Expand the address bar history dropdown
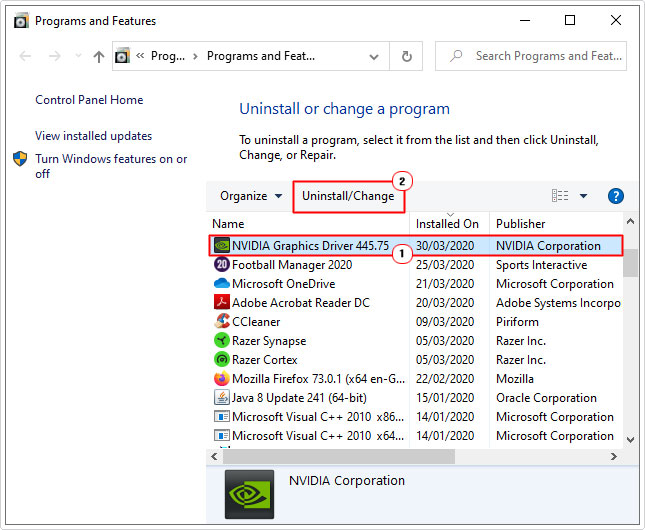Image resolution: width=645 pixels, height=530 pixels. 374,56
